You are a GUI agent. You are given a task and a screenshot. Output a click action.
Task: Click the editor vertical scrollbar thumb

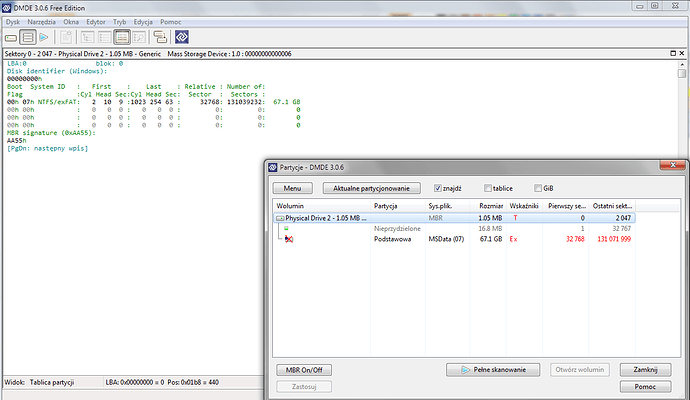click(x=682, y=73)
